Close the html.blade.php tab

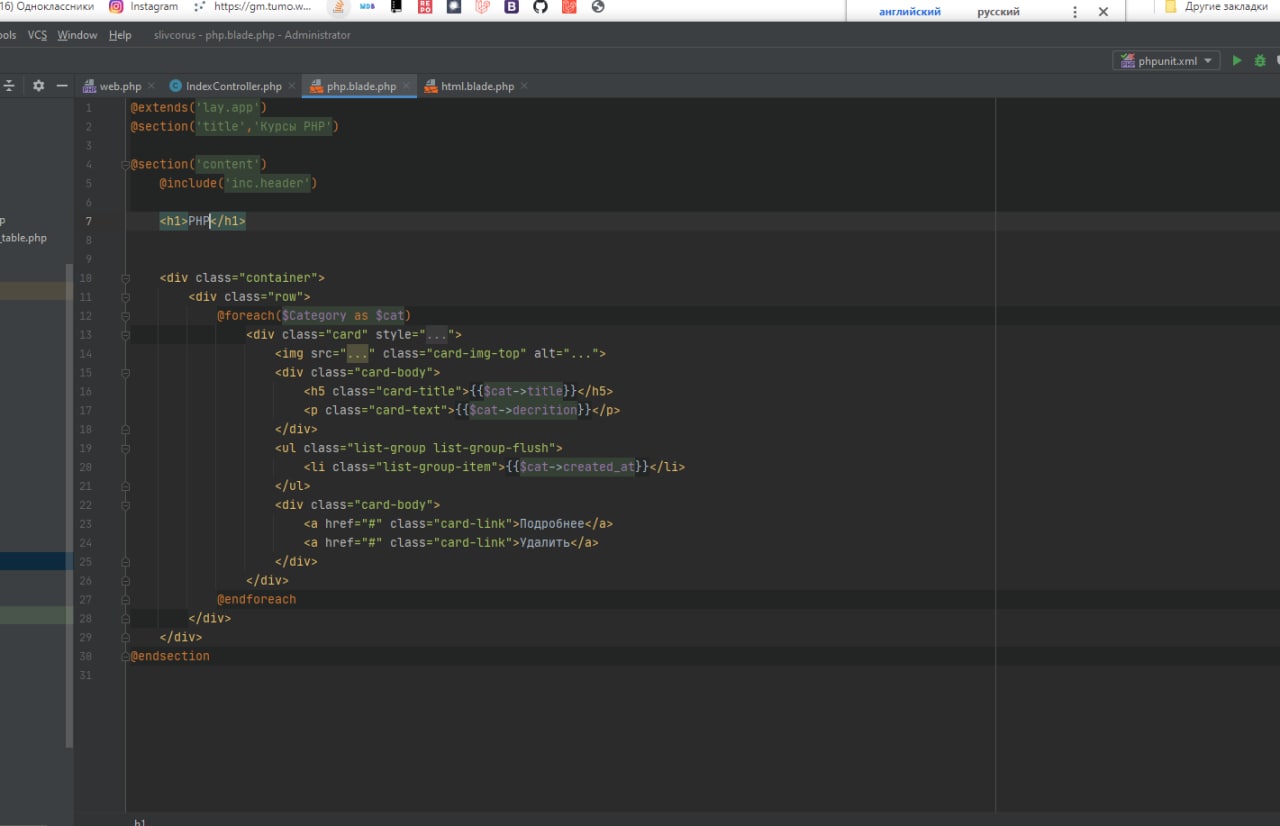pyautogui.click(x=525, y=87)
